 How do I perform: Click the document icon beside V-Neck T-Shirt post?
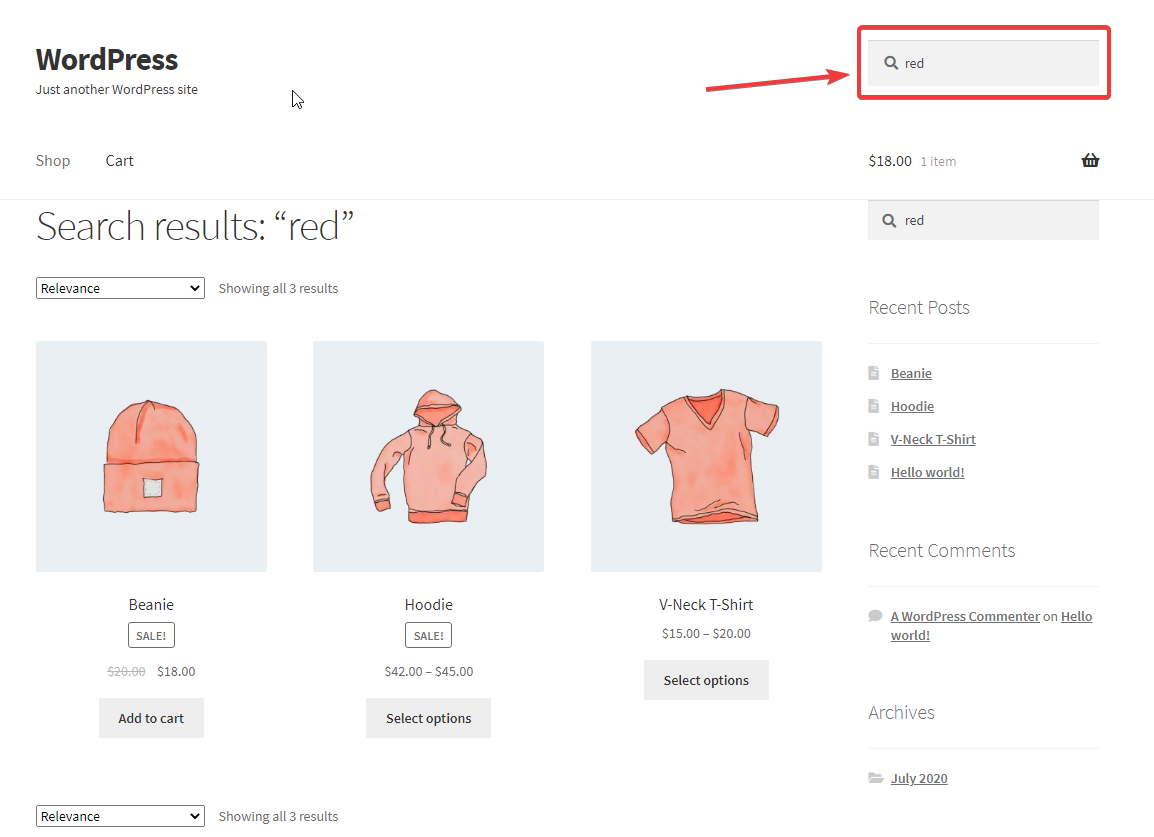(876, 439)
